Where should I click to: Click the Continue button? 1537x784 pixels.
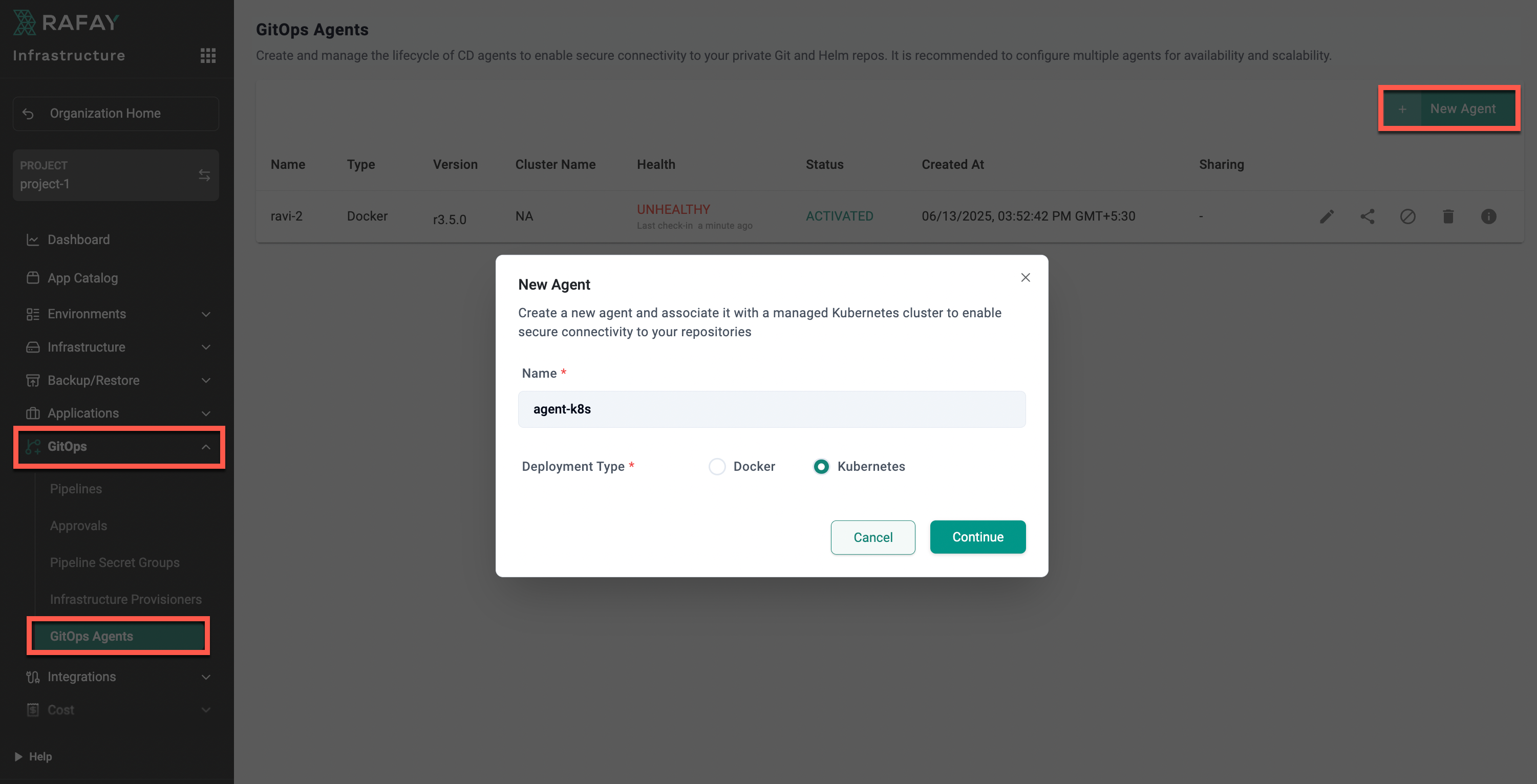[x=977, y=537]
